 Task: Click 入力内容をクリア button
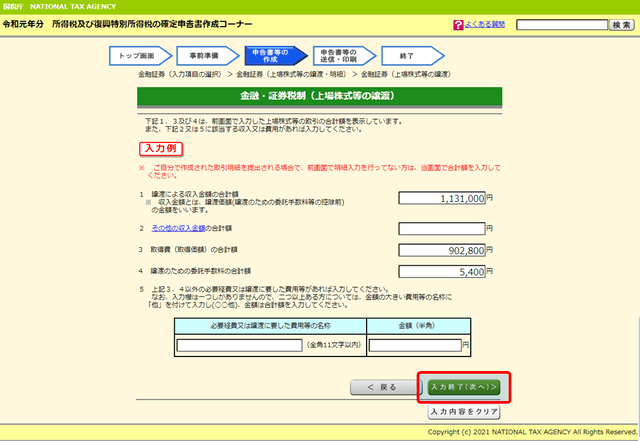point(464,412)
